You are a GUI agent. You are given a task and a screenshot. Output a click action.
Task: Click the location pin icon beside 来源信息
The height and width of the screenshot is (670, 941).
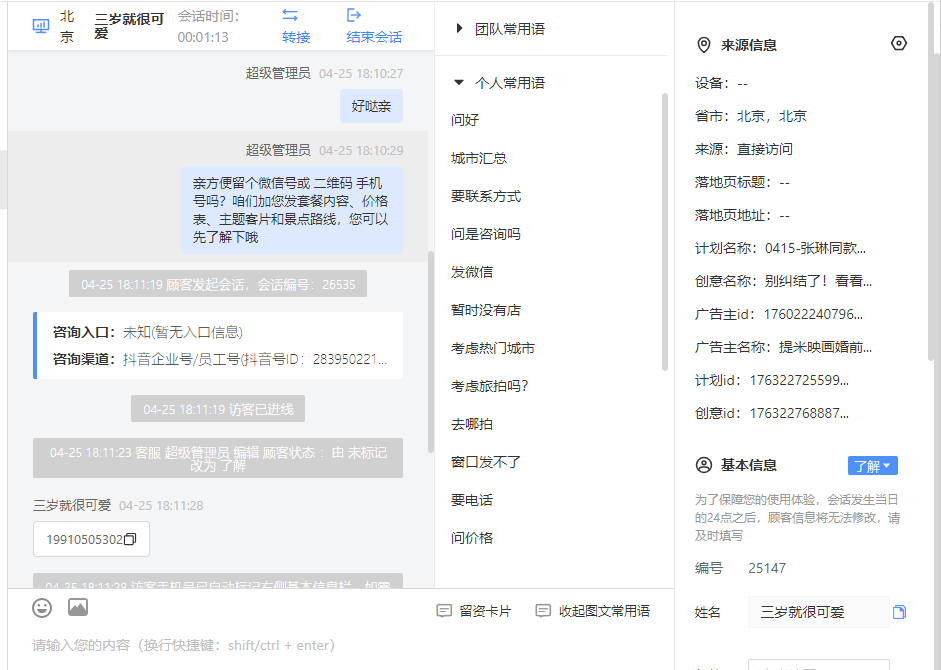pyautogui.click(x=704, y=45)
